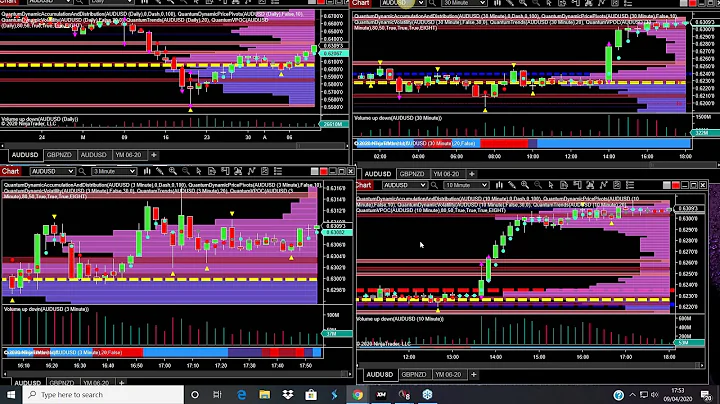Open Data Series icon in the 10 Minute chart

click(x=577, y=185)
